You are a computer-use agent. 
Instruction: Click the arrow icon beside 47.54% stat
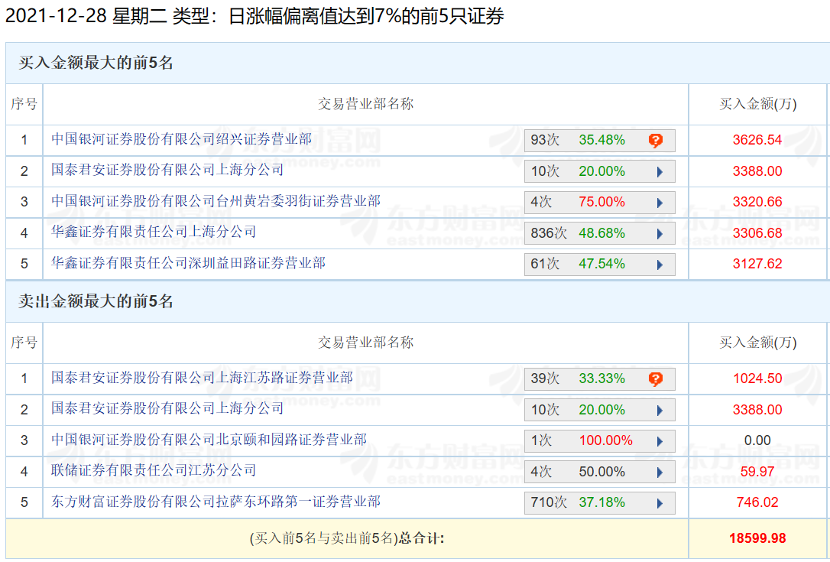pos(660,265)
